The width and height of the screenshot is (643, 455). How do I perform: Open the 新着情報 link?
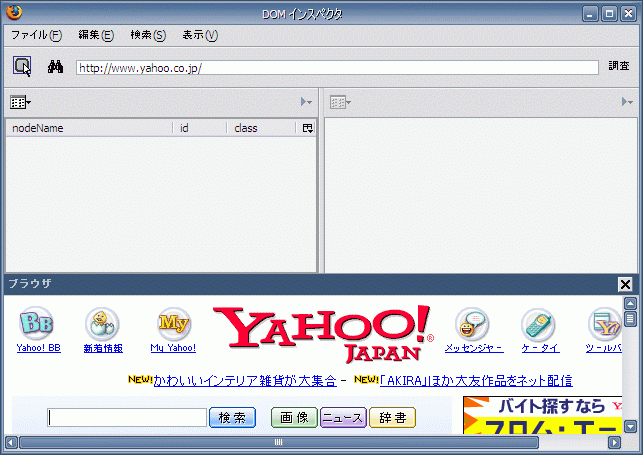coord(103,348)
